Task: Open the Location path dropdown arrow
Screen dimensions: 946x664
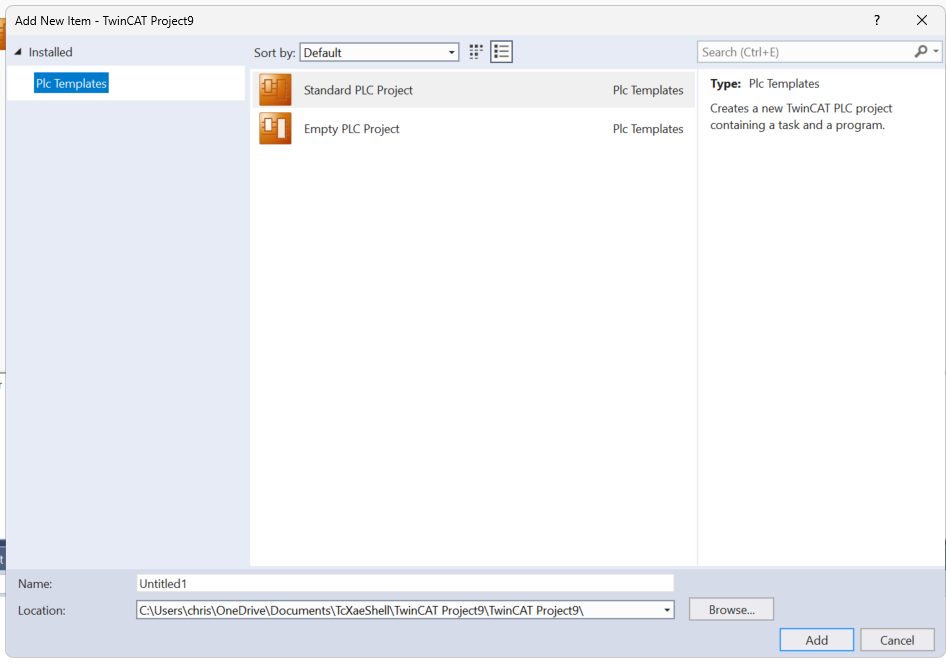Action: pyautogui.click(x=667, y=610)
